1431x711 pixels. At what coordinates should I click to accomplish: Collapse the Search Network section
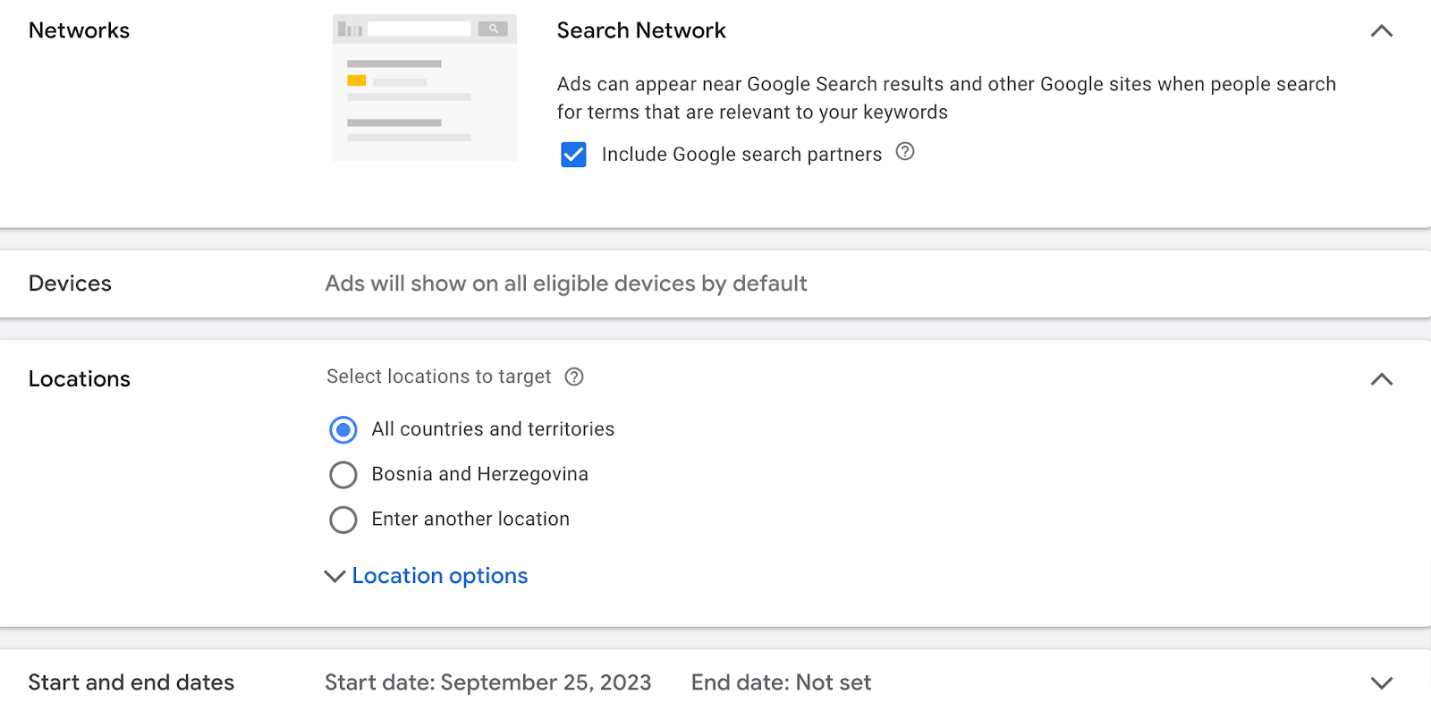pos(1381,30)
